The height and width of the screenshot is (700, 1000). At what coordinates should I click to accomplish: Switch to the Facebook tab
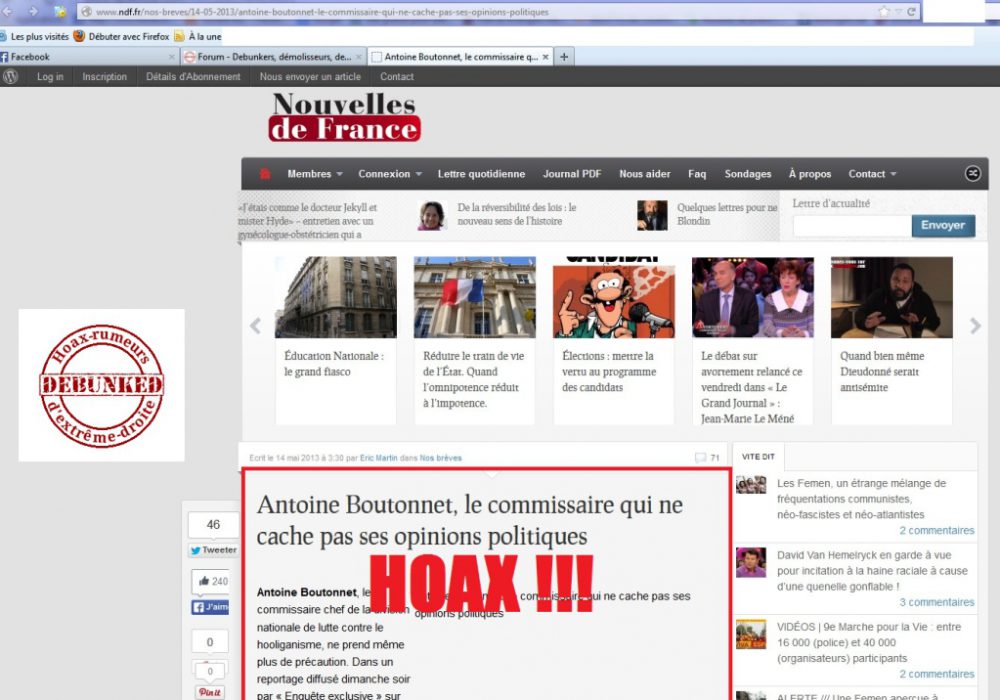(x=89, y=57)
